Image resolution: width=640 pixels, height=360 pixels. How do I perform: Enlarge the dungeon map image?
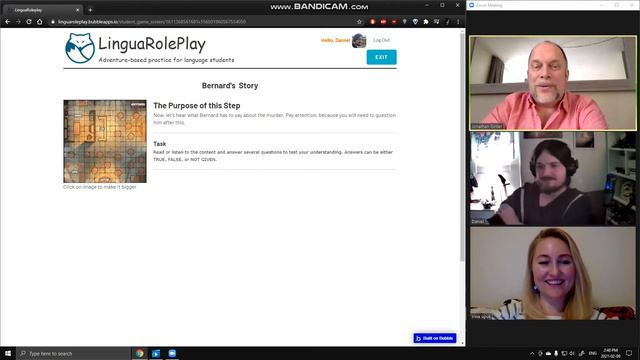105,141
